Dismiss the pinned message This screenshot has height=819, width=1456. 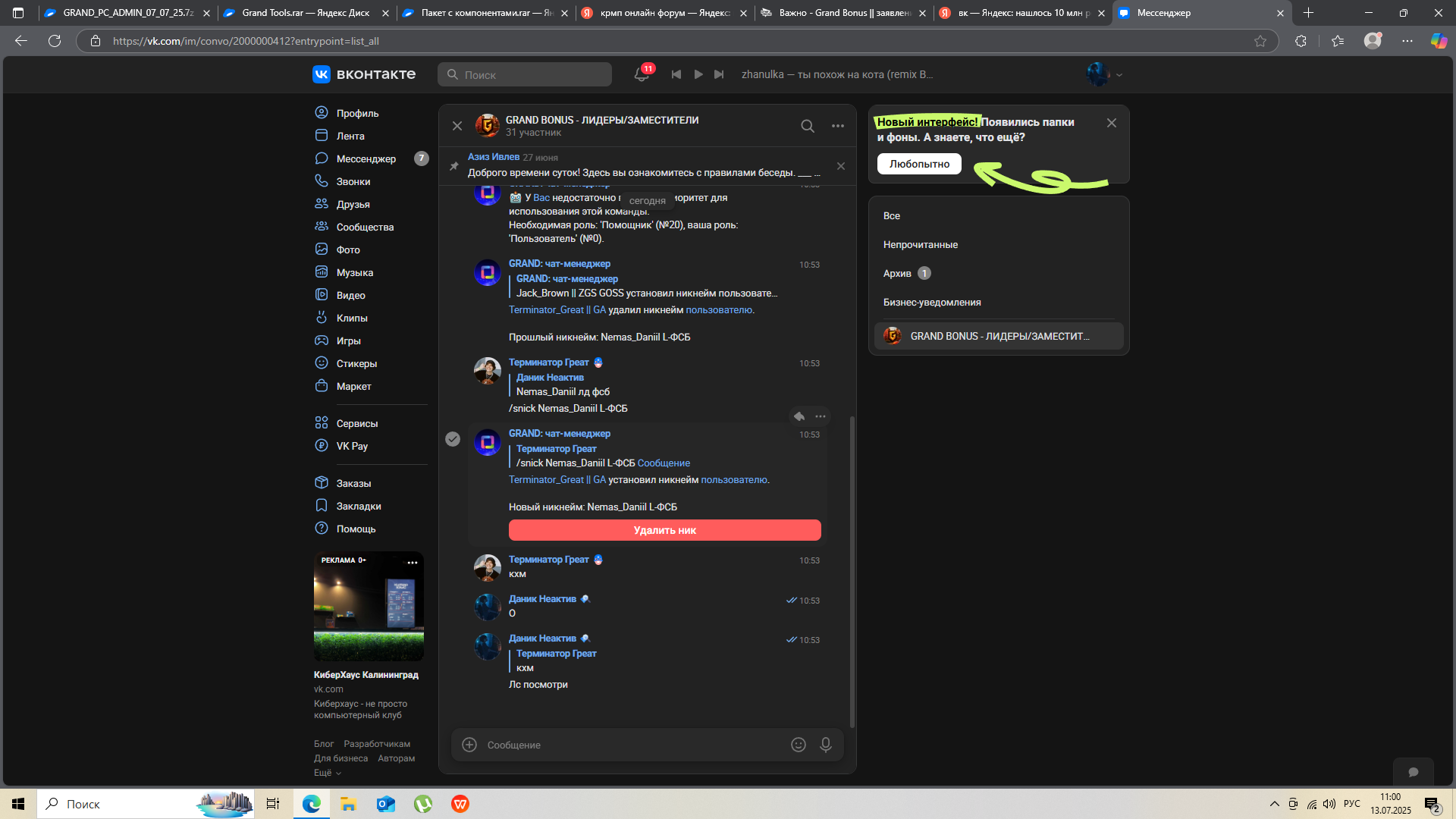(x=841, y=166)
